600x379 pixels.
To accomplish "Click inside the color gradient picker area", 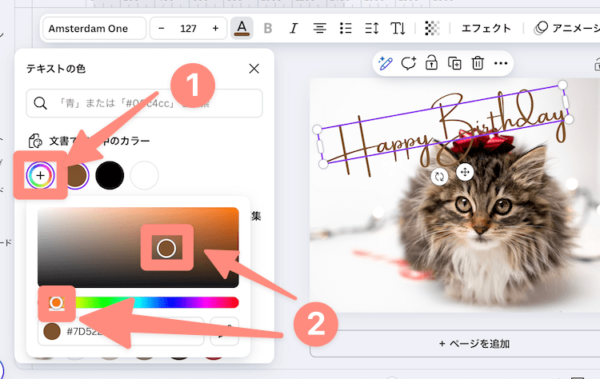I will click(138, 247).
